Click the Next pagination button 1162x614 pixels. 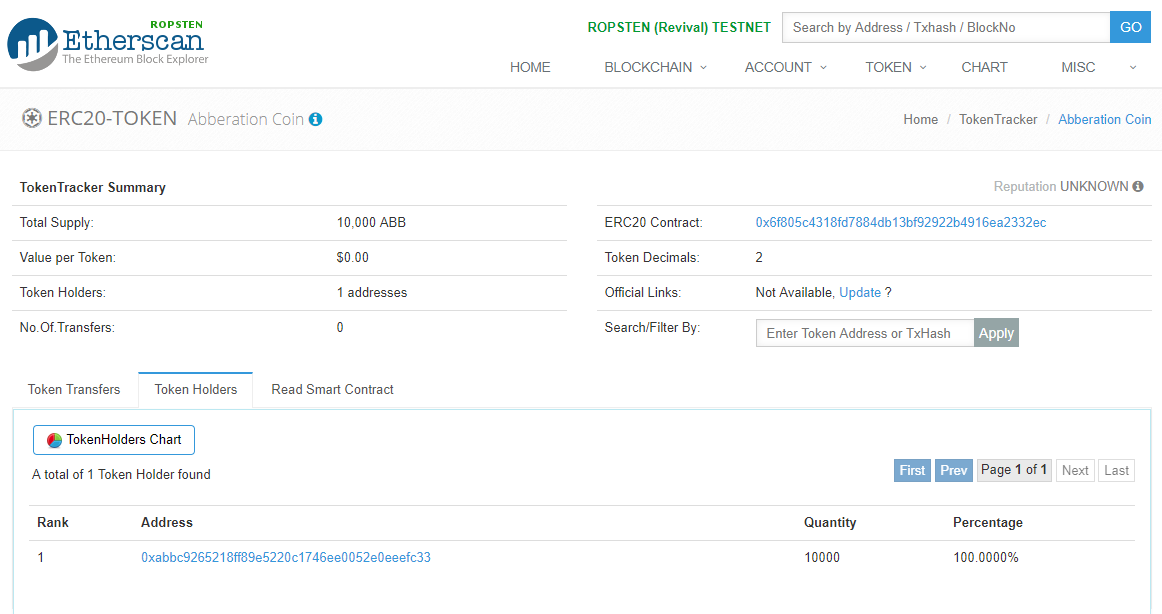tap(1075, 470)
